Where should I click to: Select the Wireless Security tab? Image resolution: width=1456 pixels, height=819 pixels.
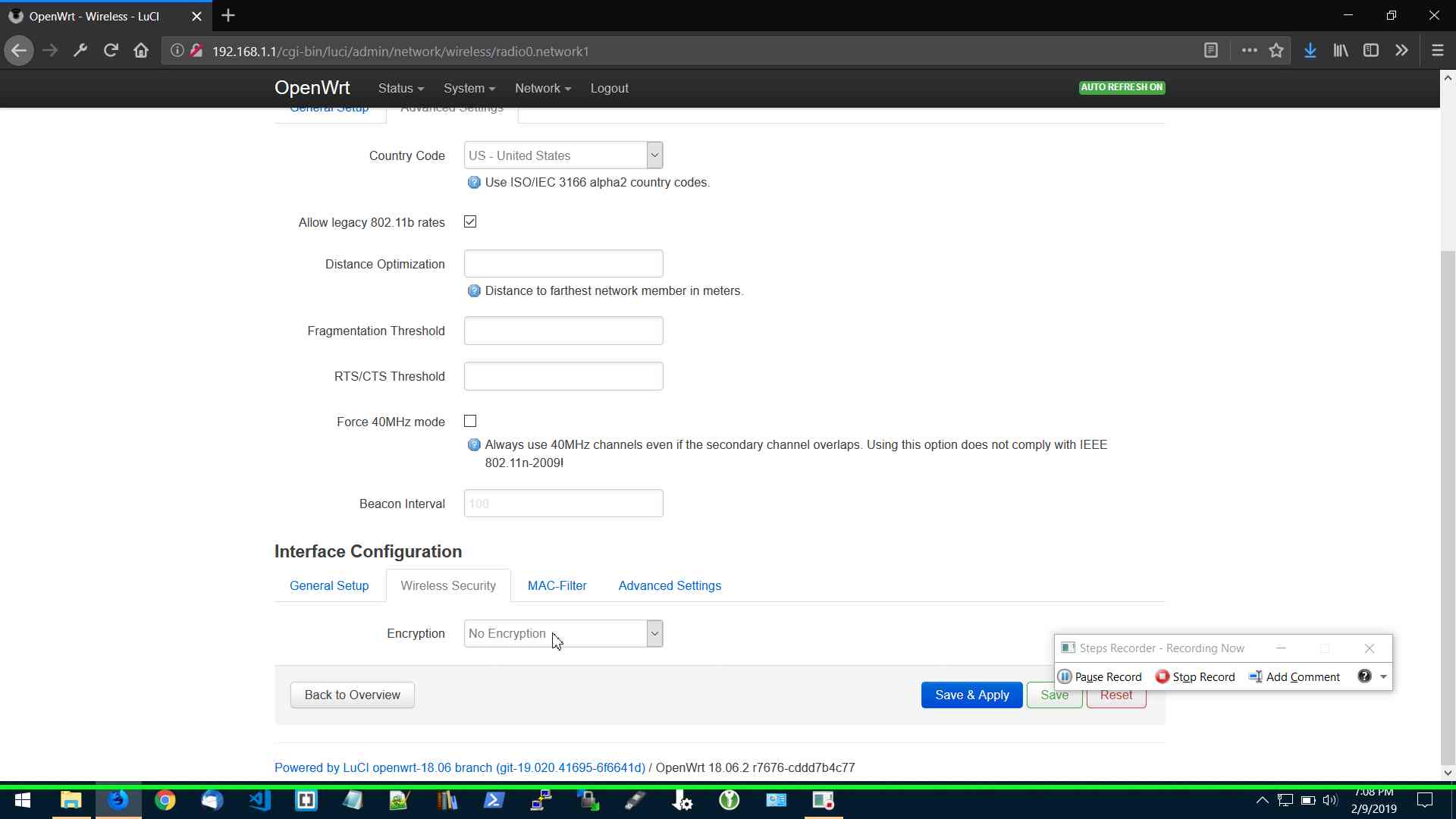448,585
